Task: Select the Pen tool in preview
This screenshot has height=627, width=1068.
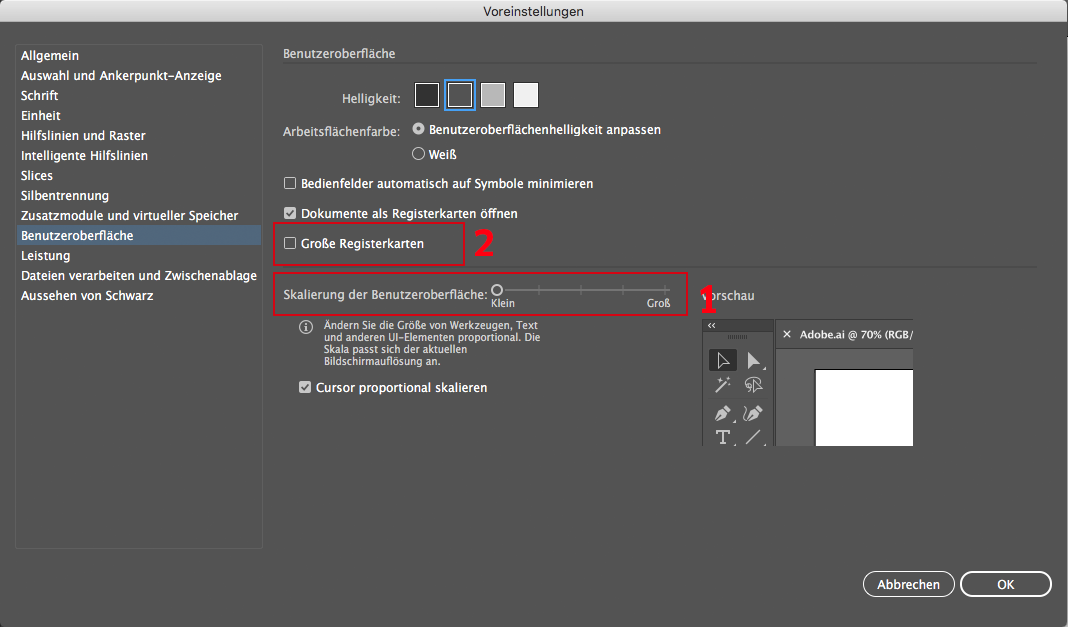Action: pos(723,413)
